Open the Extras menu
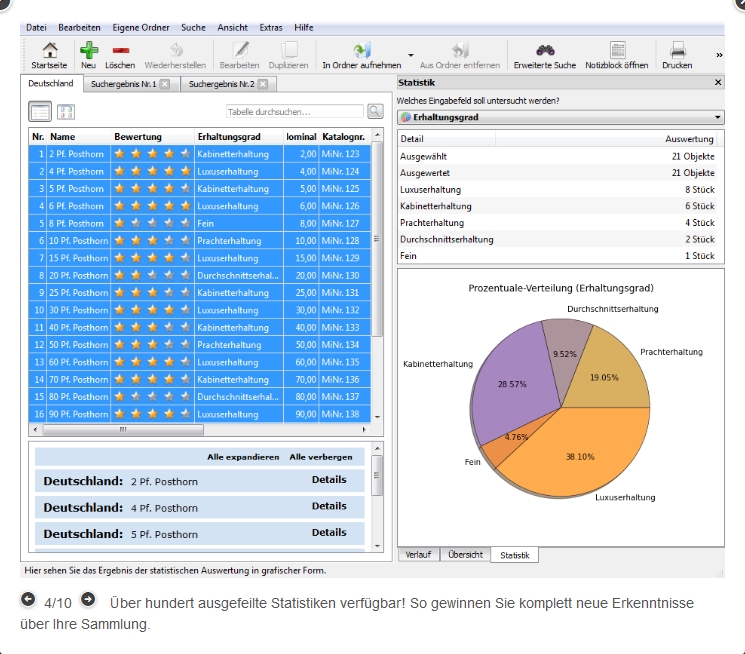Viewport: 745px width, 654px height. [270, 27]
